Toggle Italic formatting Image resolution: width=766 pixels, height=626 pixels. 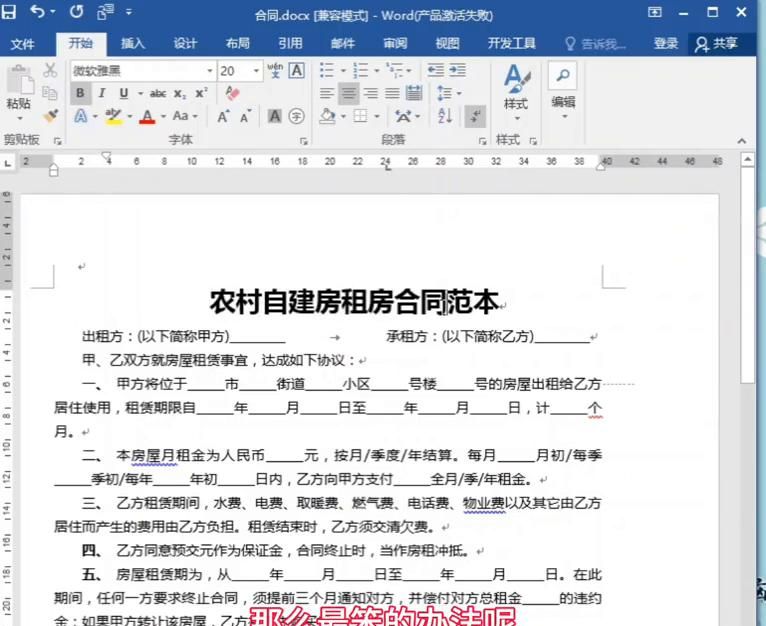tap(102, 93)
